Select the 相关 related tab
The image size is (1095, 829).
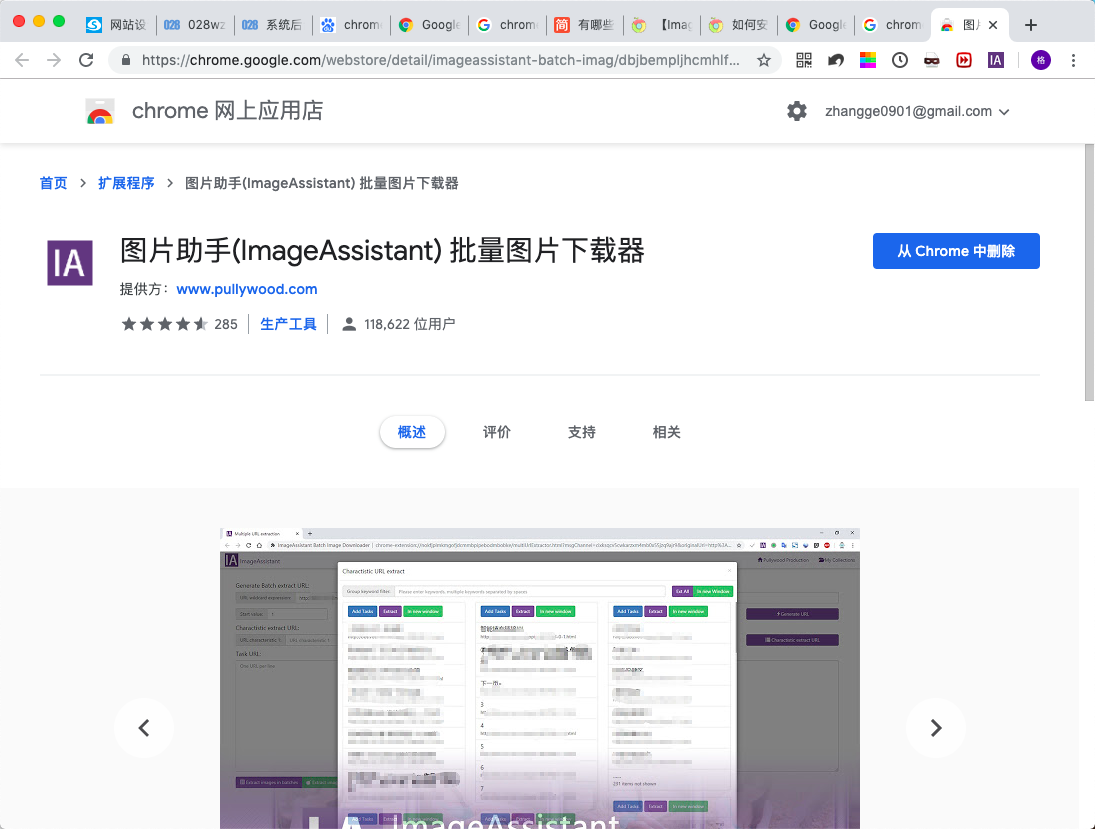666,432
